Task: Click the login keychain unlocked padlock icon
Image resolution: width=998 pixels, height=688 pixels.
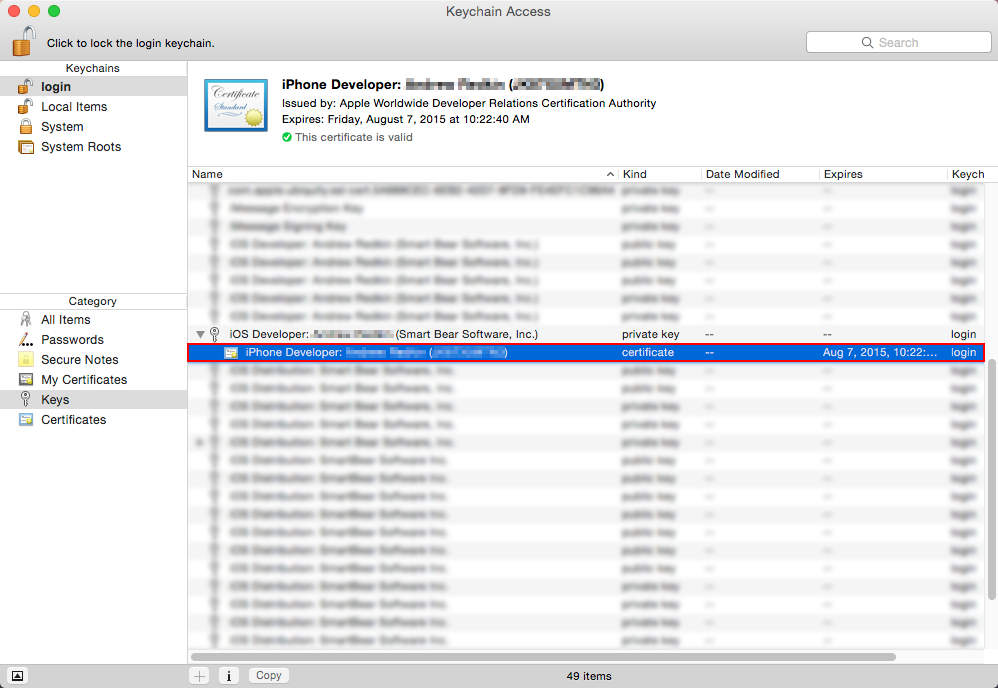Action: [x=25, y=86]
